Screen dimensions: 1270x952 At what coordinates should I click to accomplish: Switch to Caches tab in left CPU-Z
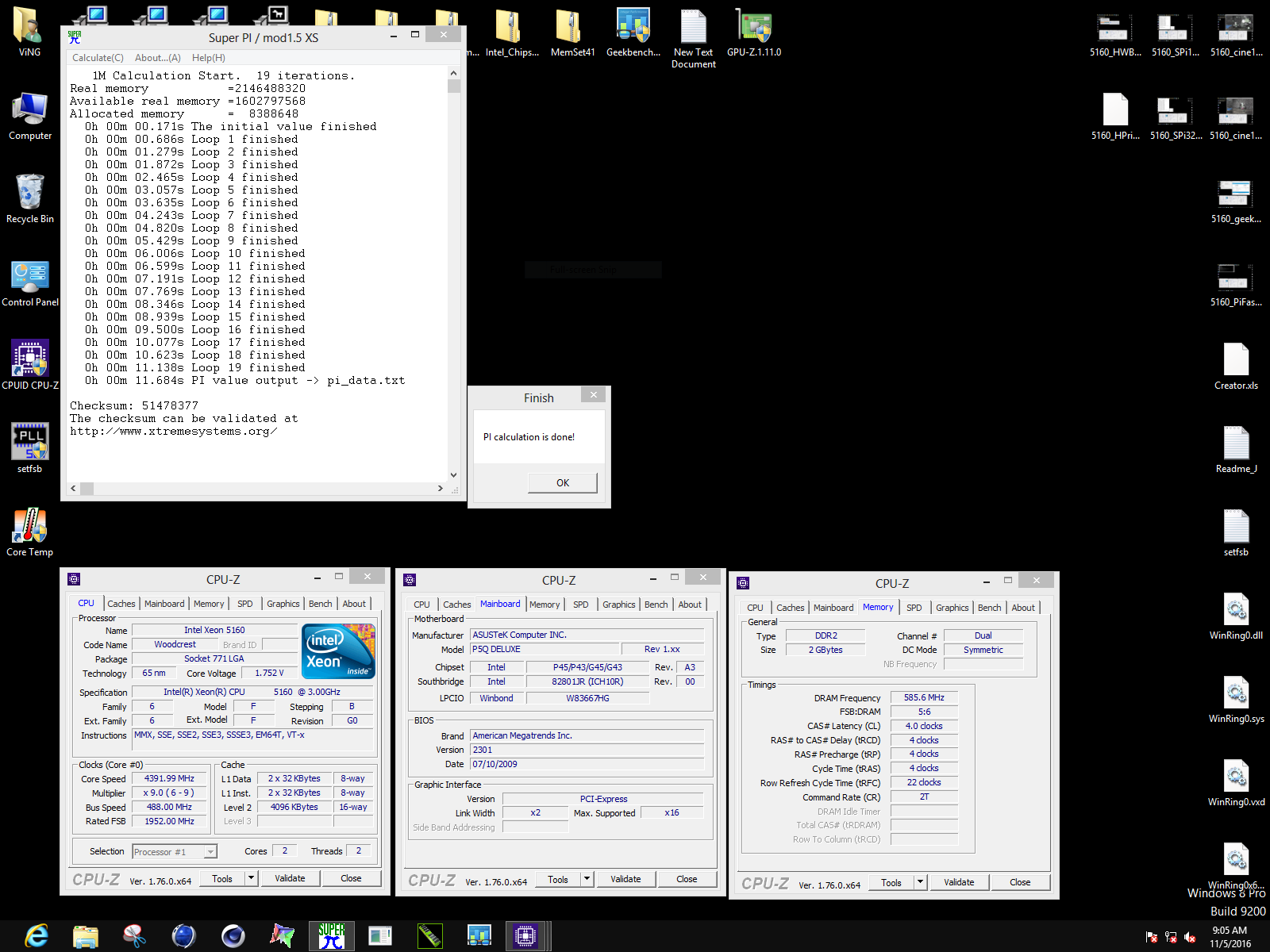pyautogui.click(x=121, y=604)
